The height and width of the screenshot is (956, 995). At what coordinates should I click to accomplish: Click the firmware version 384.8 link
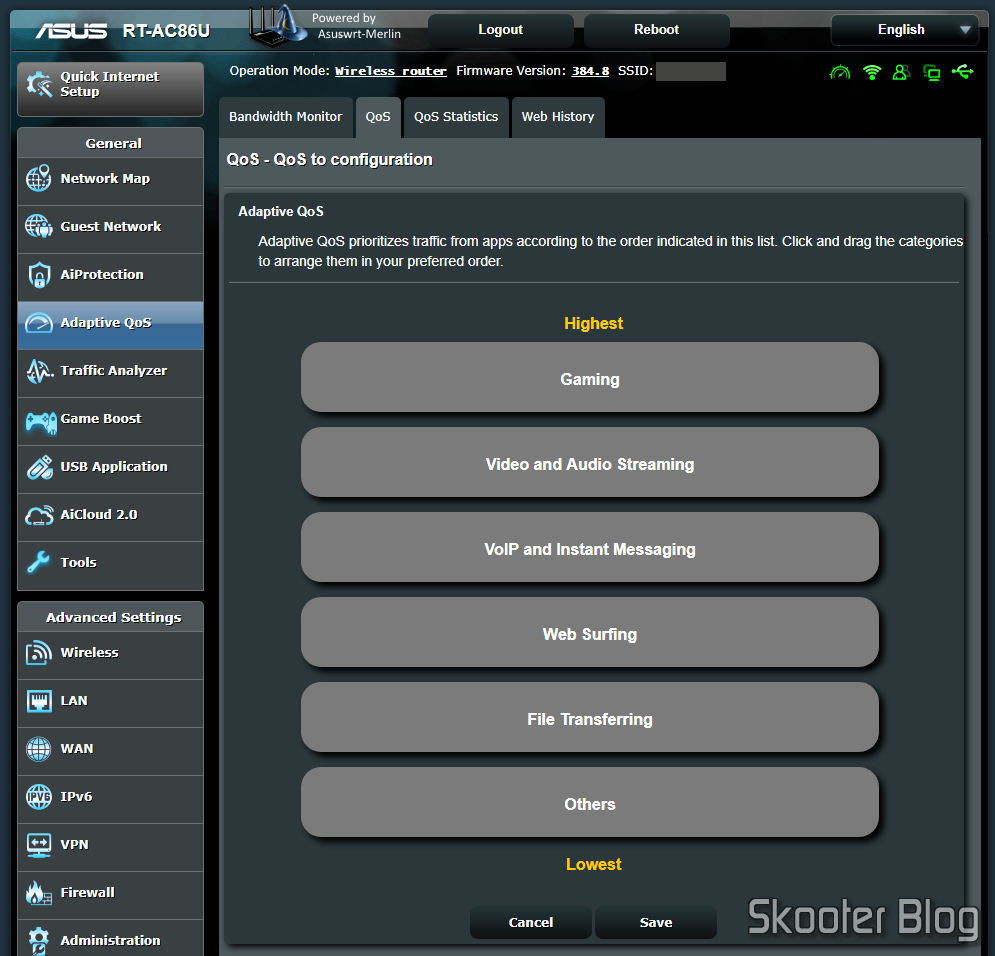coord(590,71)
